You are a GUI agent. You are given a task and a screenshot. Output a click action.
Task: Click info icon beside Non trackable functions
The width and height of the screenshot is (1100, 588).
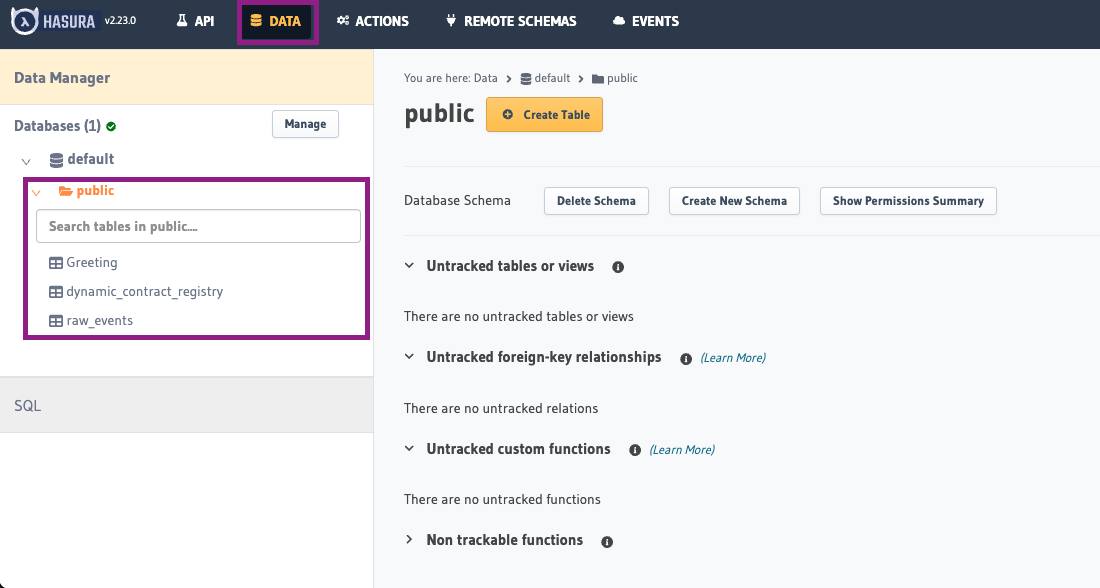click(x=607, y=541)
